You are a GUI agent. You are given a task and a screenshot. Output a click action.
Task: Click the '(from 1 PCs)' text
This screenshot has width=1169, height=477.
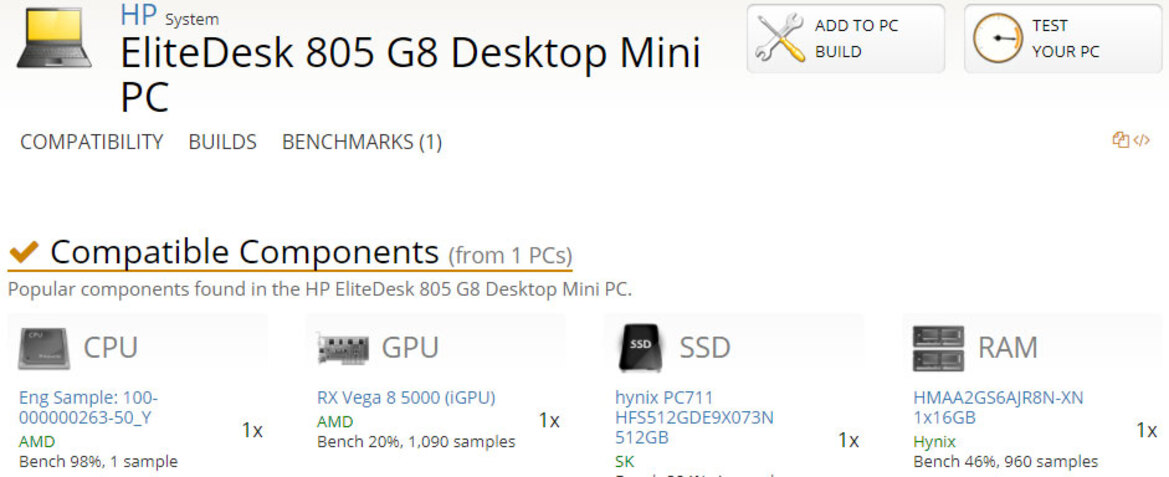coord(510,256)
